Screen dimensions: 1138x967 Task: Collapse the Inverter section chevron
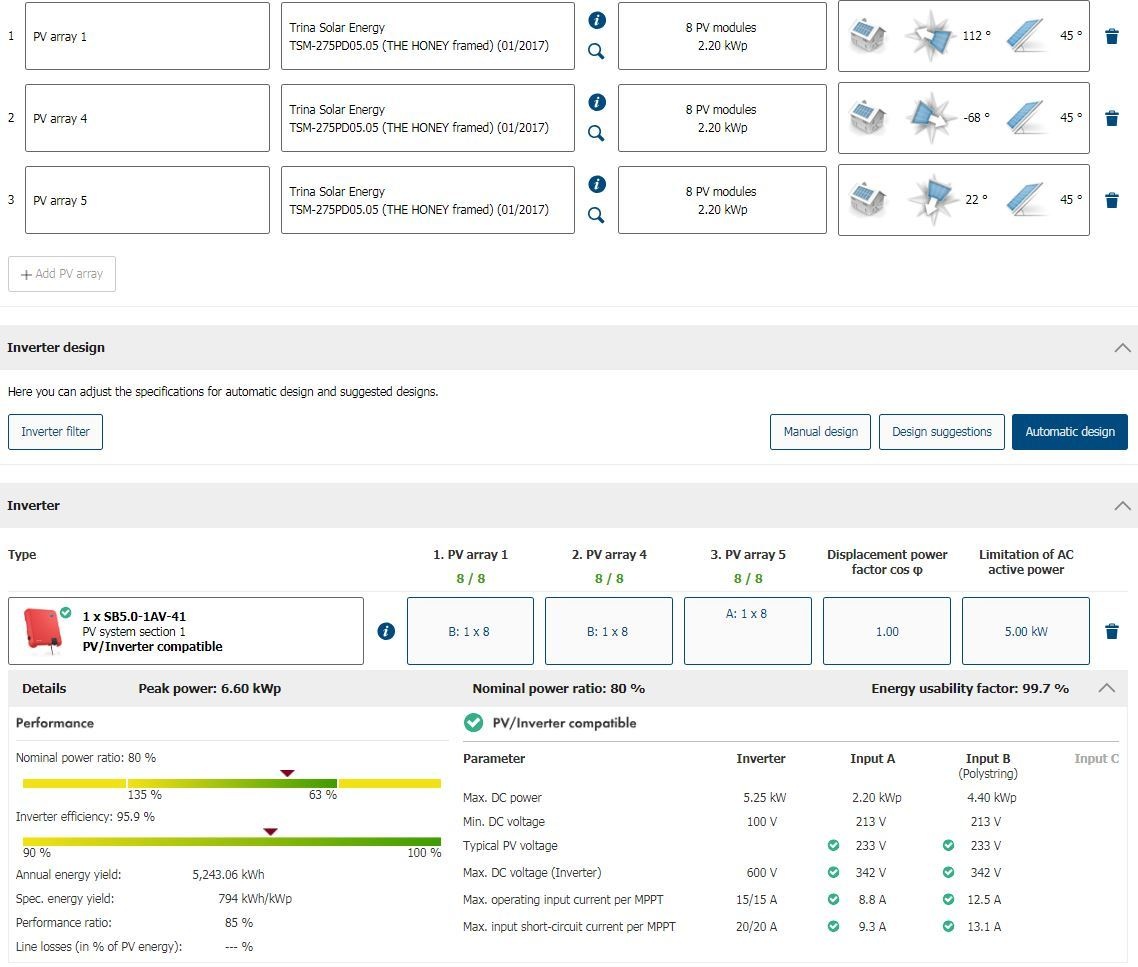pyautogui.click(x=1122, y=506)
